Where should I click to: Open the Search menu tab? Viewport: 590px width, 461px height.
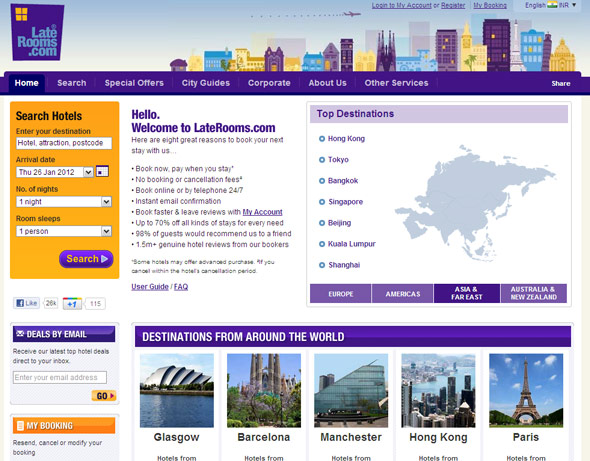point(71,83)
